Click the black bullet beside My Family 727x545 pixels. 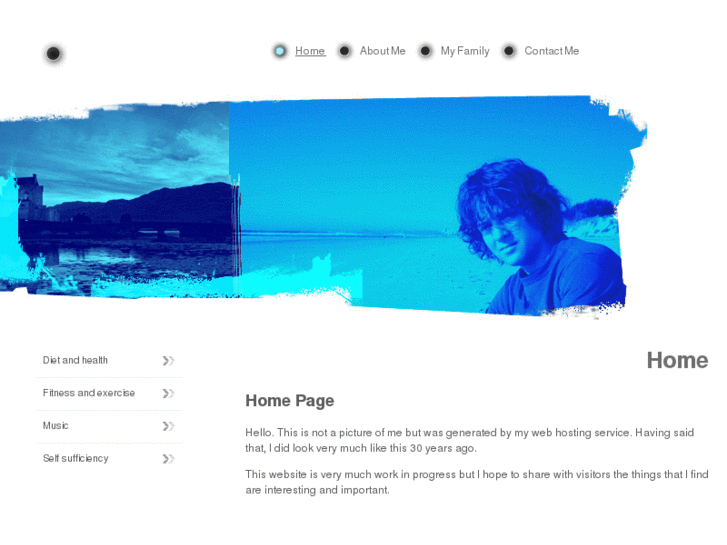point(425,51)
